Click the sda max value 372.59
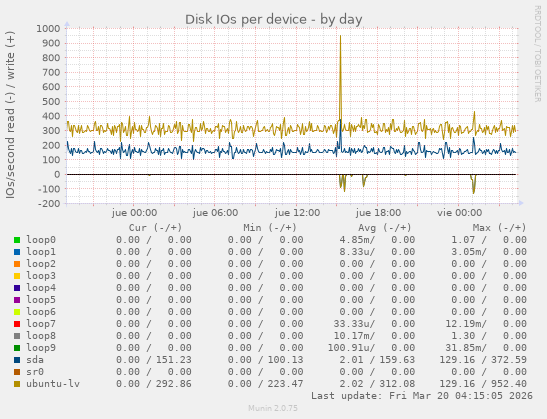Screen dimensions: 547x419 [x=509, y=360]
